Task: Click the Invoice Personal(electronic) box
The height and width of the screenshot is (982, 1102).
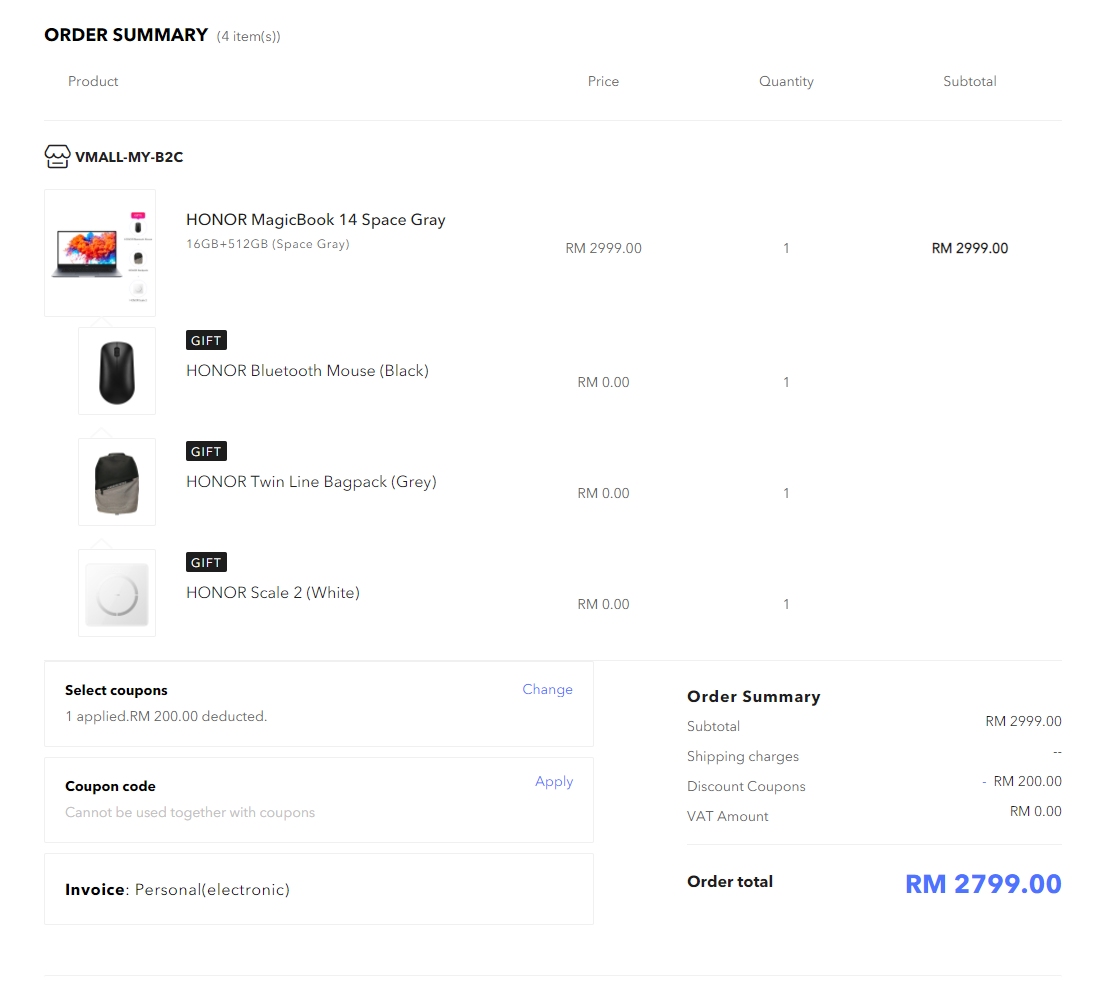Action: point(318,889)
